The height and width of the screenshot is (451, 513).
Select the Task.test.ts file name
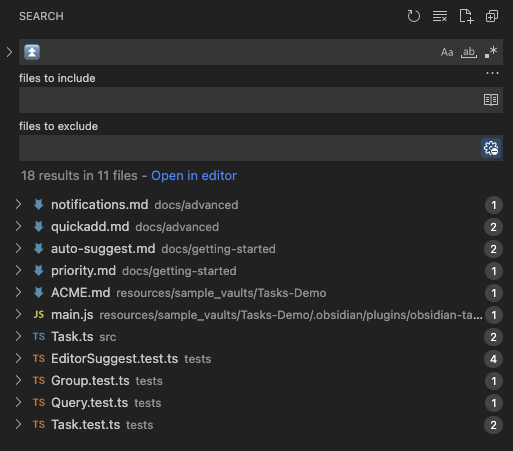click(x=85, y=425)
